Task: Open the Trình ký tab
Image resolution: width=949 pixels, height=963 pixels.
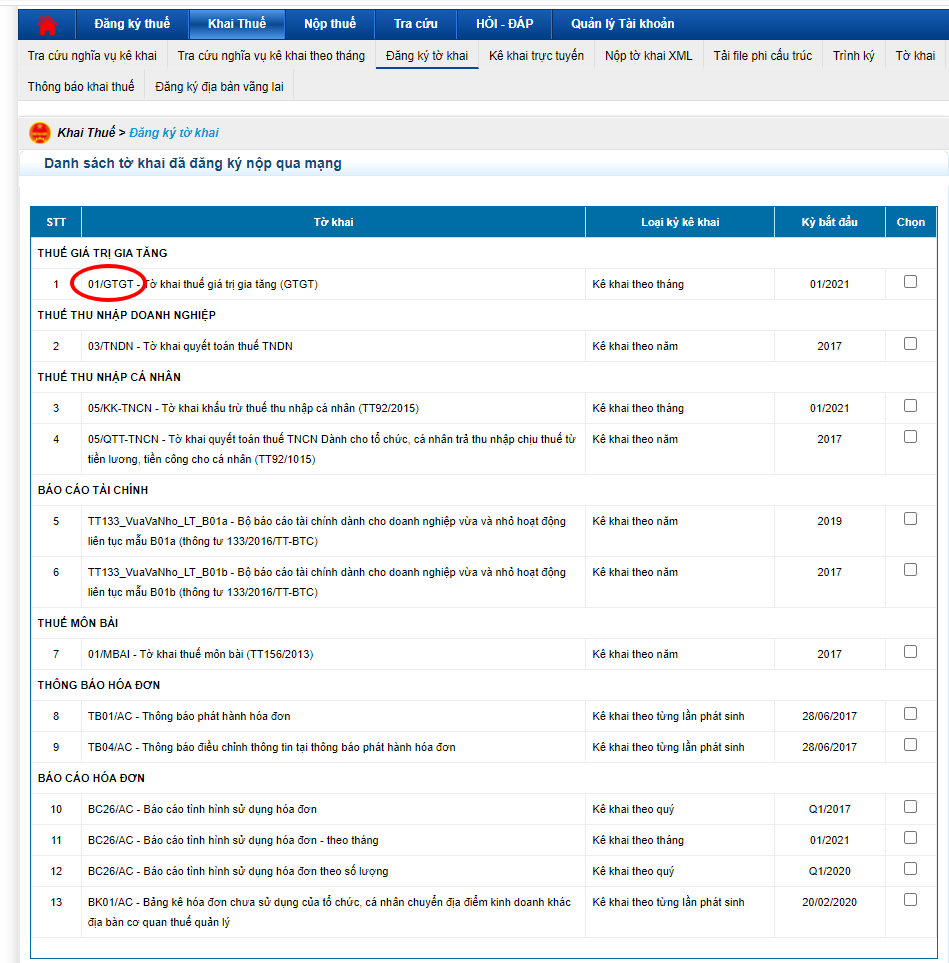Action: pyautogui.click(x=853, y=56)
